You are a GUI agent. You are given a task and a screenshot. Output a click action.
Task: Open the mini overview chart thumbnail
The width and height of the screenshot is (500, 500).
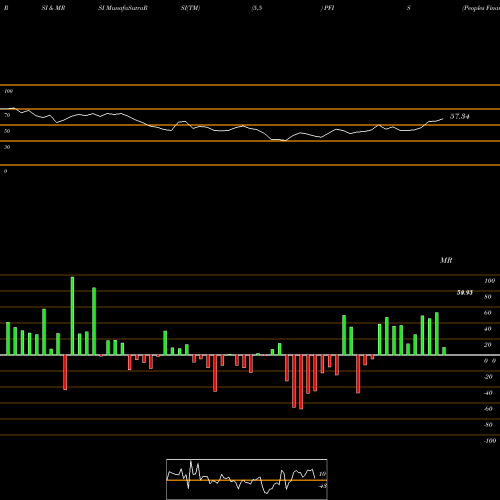point(247,479)
